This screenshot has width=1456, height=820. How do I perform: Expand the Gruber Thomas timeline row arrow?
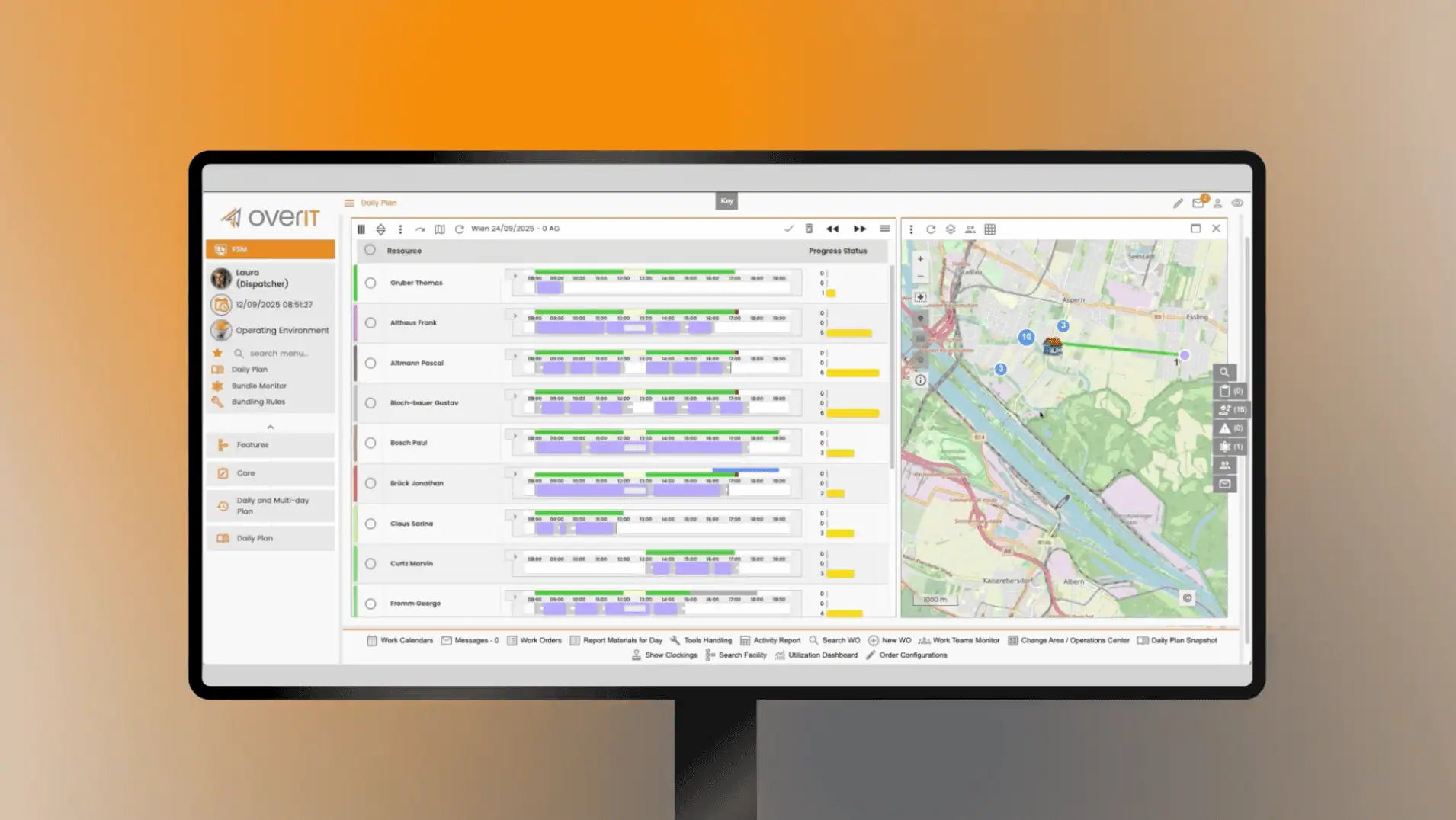point(515,277)
